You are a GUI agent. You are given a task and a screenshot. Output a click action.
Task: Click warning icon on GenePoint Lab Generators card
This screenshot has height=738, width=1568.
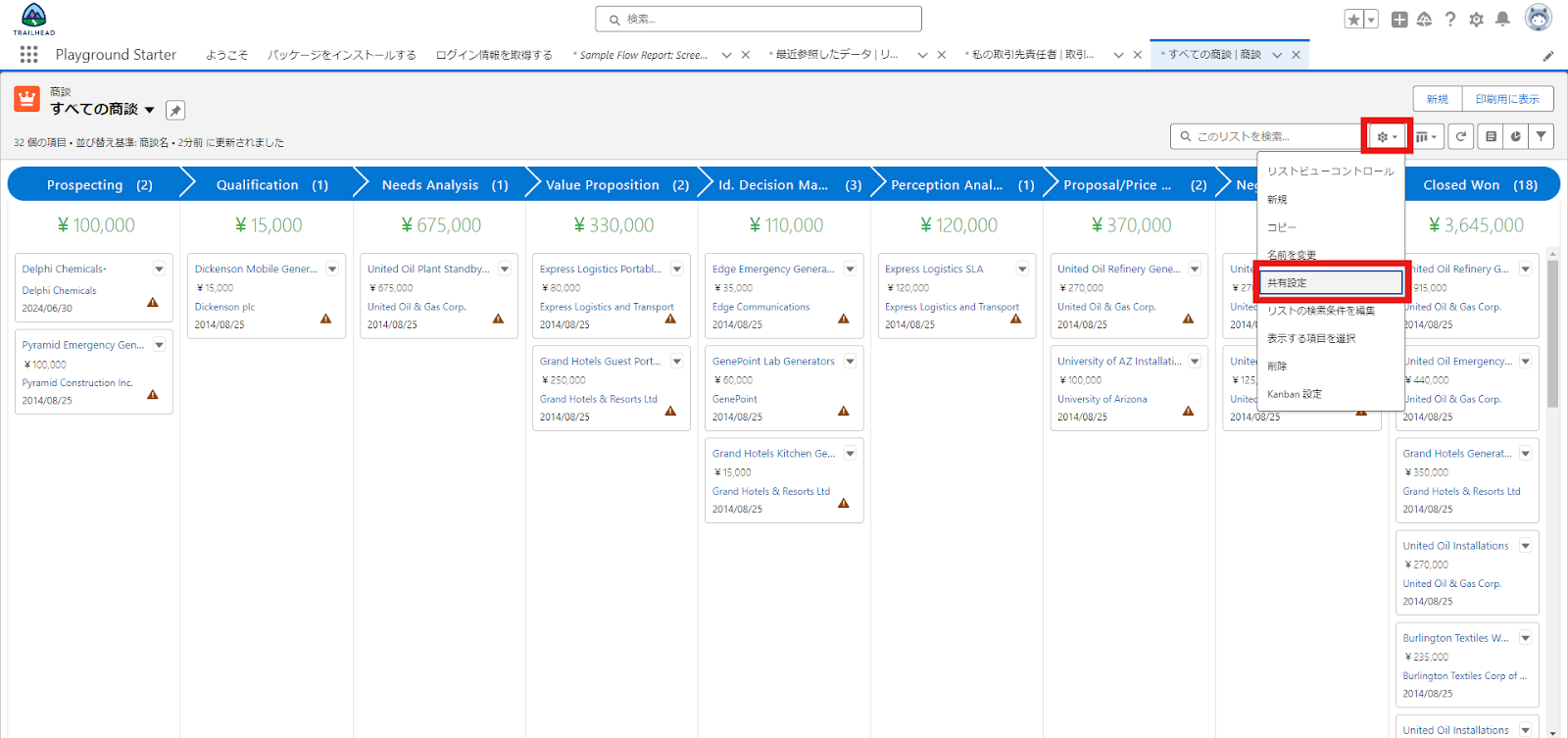(x=843, y=411)
